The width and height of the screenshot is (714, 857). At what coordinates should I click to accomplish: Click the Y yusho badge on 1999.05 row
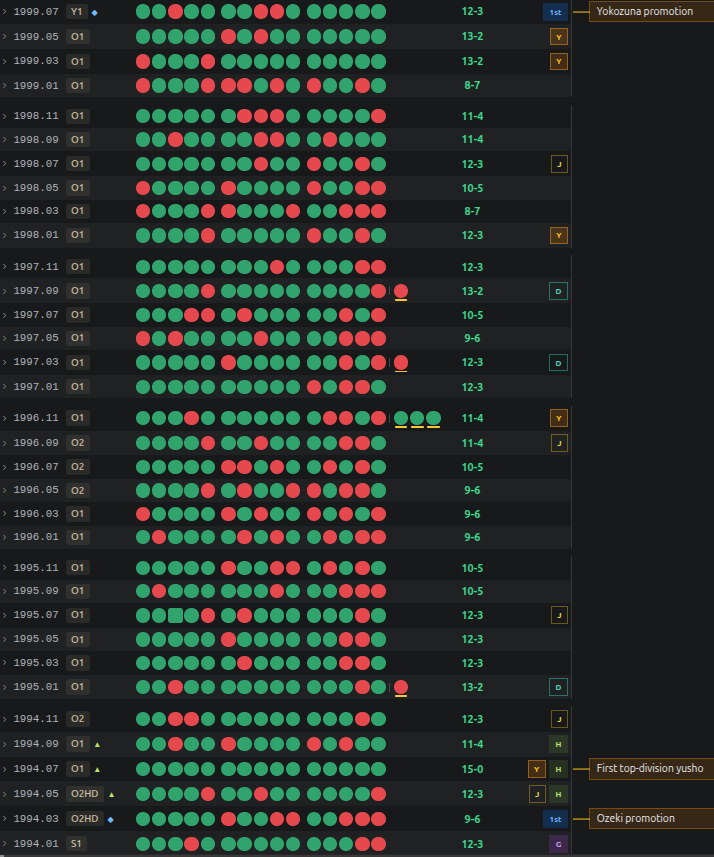[x=558, y=37]
